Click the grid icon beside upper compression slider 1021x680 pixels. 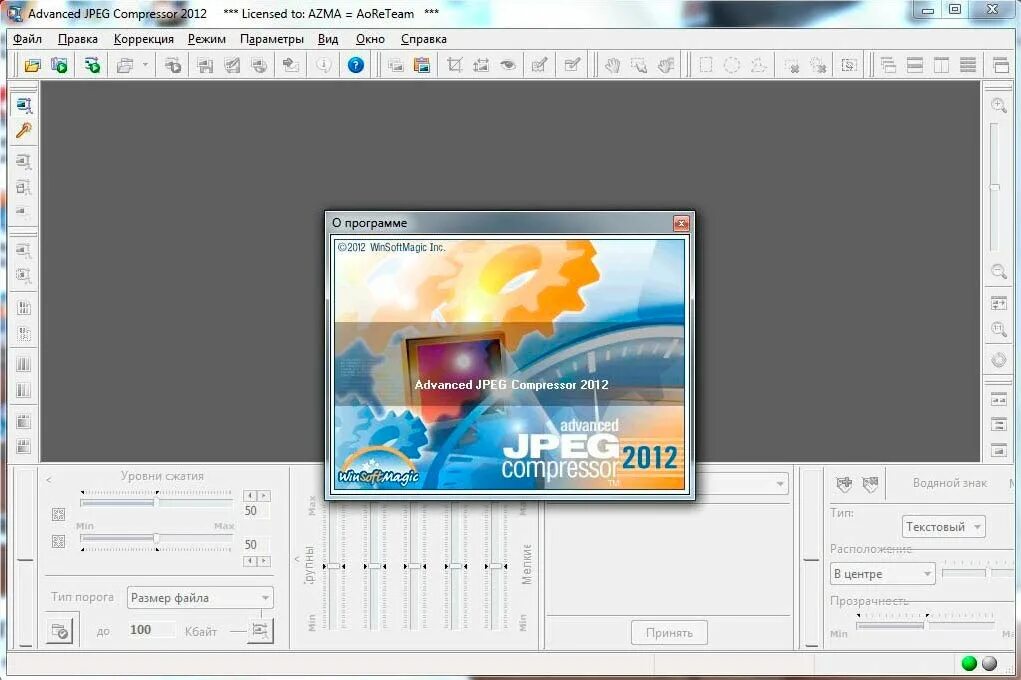(x=58, y=515)
